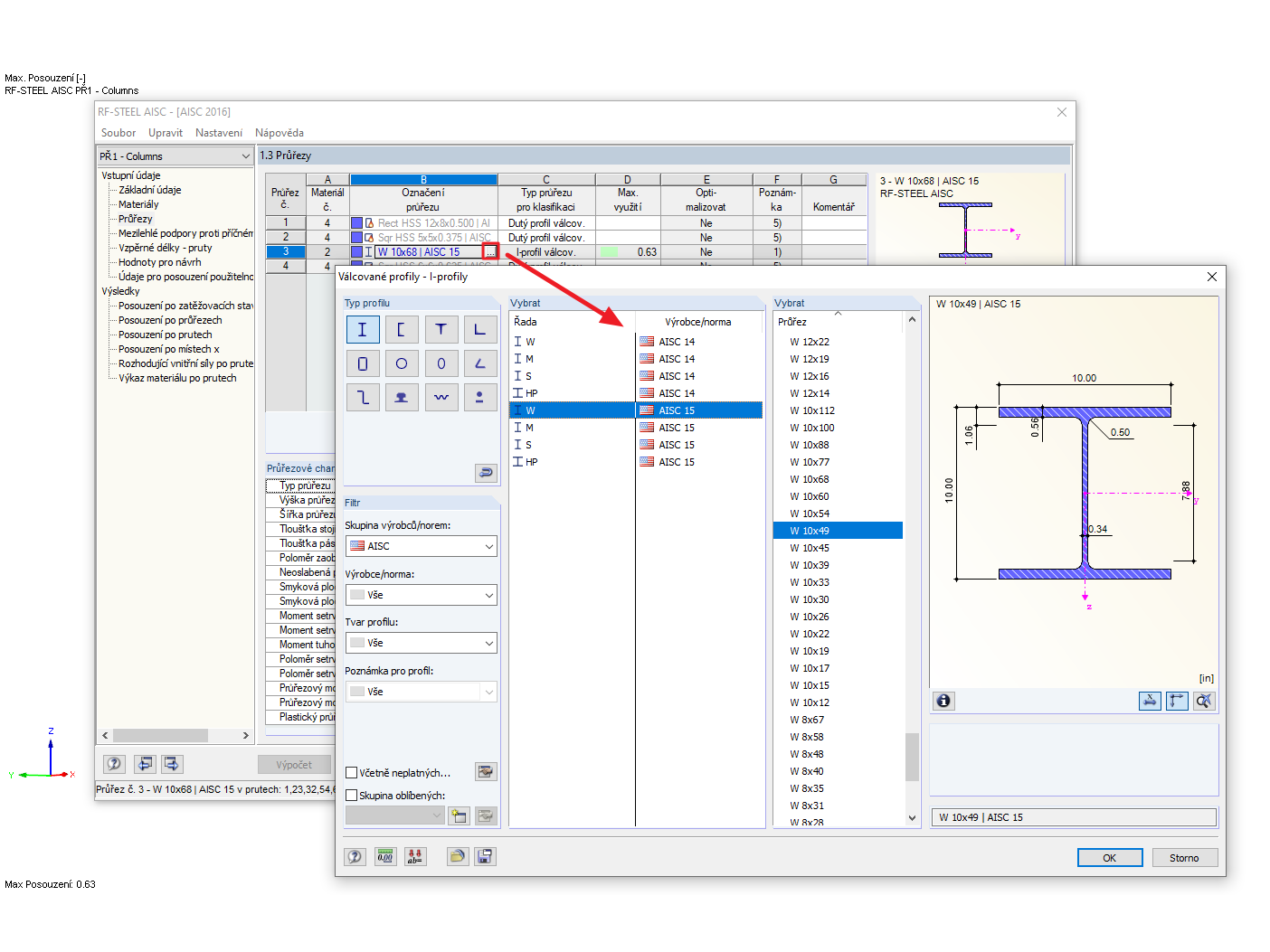Open the 'Výrobce/norma' filter dropdown
Viewport: 1270px width, 952px height.
pyautogui.click(x=422, y=595)
